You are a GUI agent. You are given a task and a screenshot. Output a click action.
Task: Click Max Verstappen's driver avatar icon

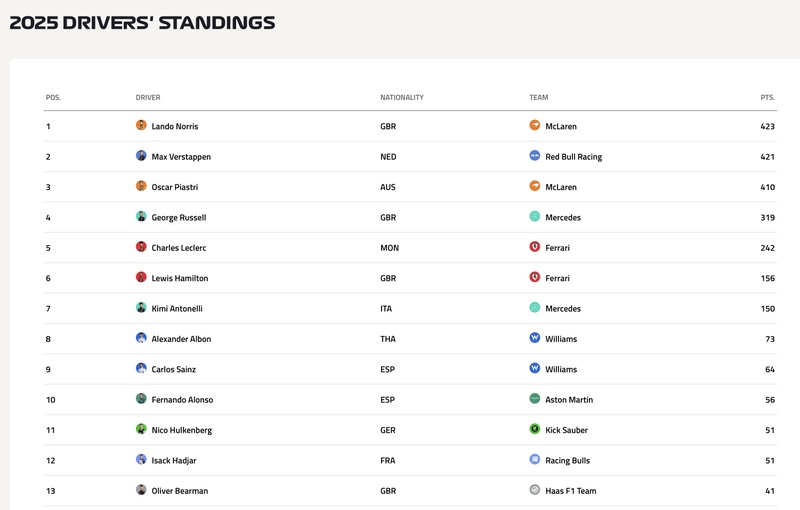141,156
